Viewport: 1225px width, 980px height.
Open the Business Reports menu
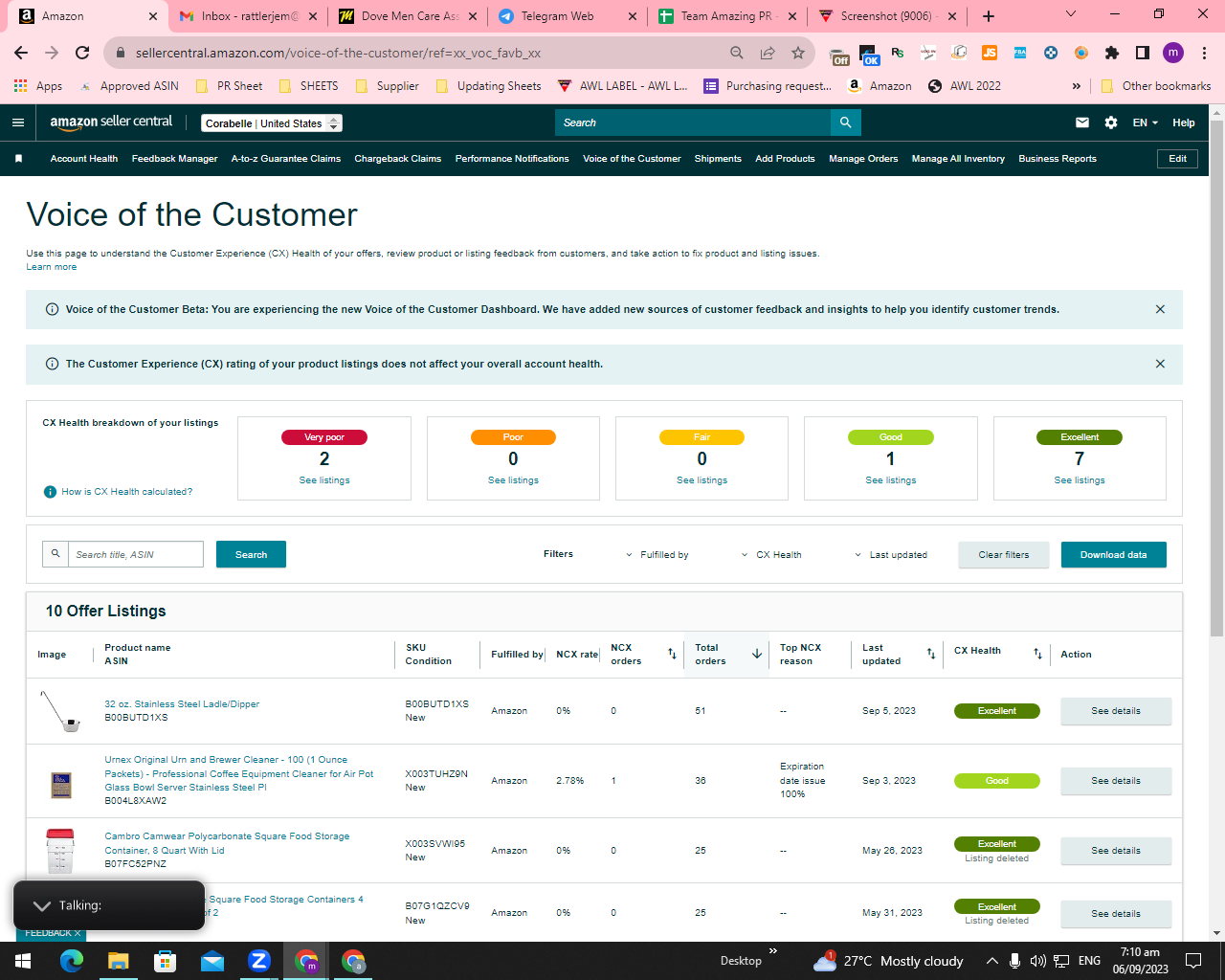pos(1058,159)
